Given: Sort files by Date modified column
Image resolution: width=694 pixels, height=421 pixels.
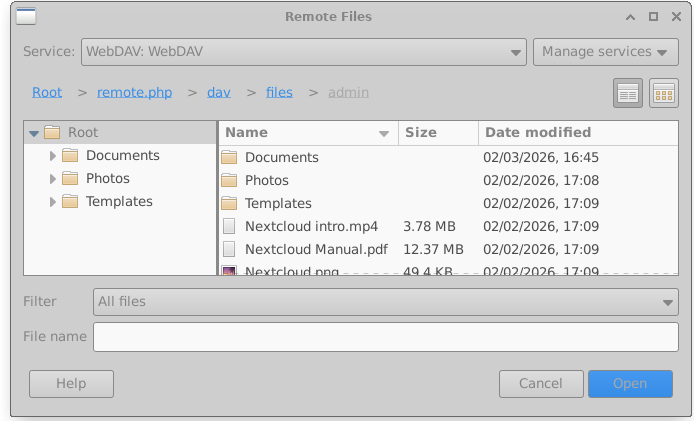Looking at the screenshot, I should 576,133.
